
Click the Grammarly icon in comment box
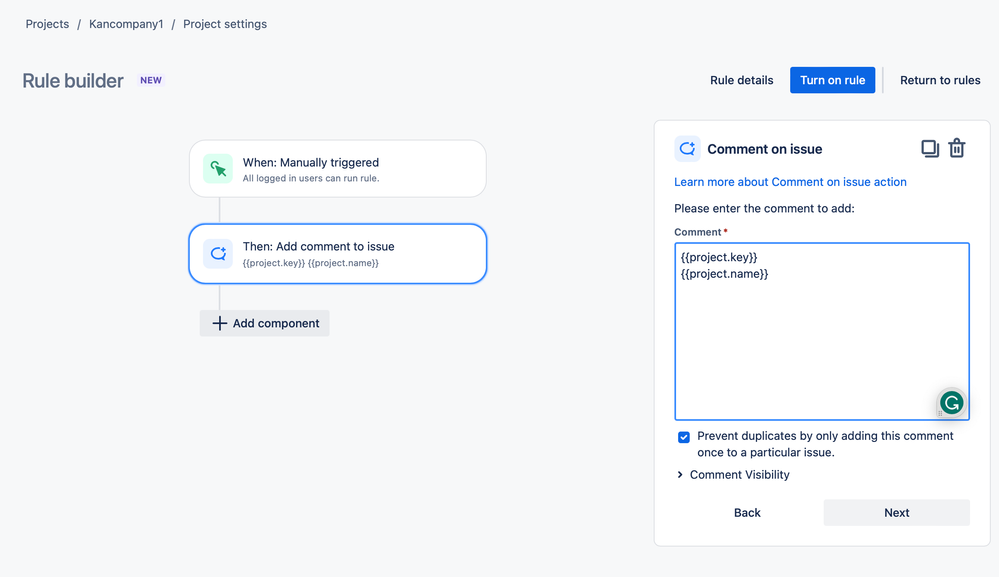(x=951, y=403)
